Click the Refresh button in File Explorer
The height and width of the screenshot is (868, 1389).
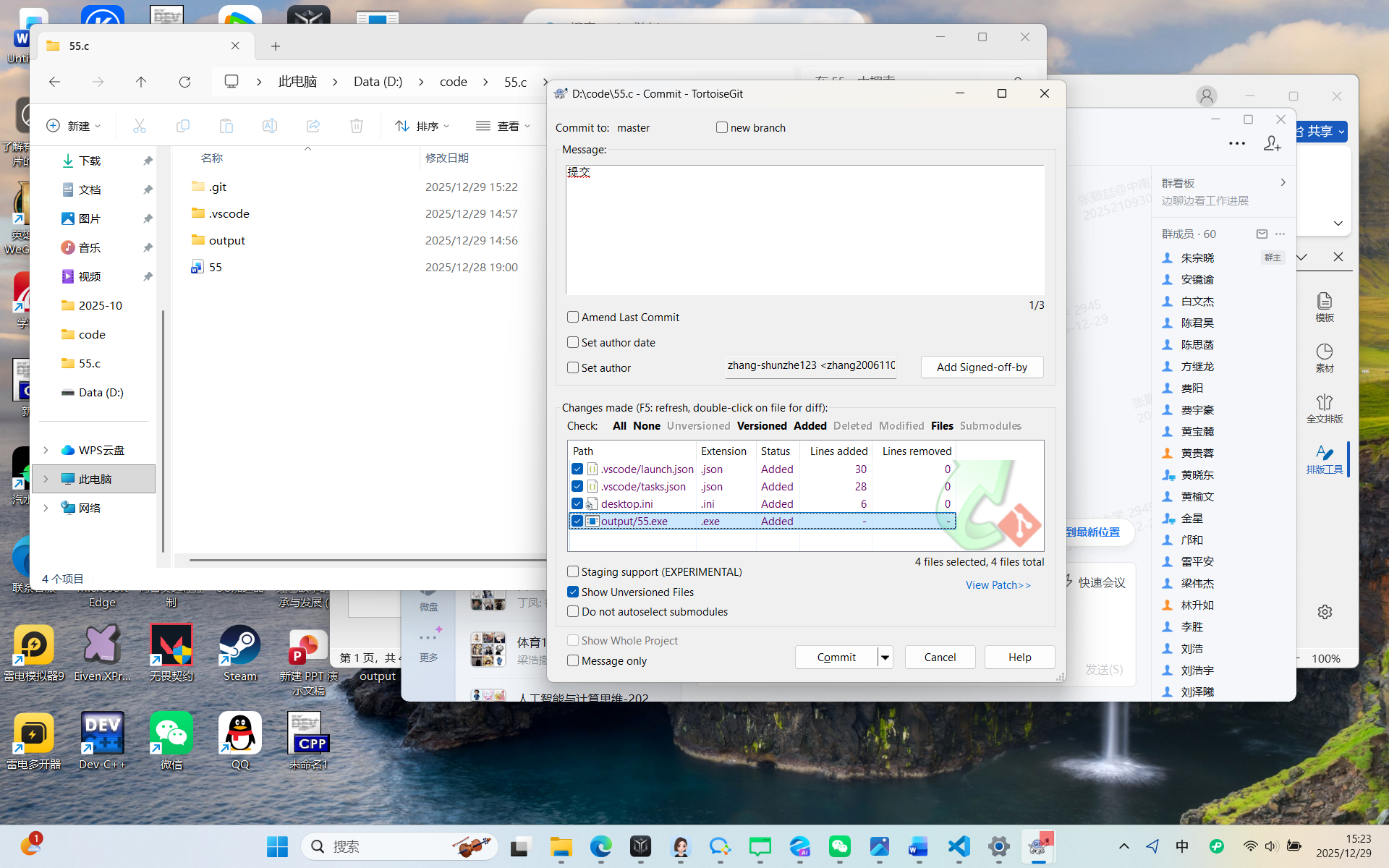point(184,82)
